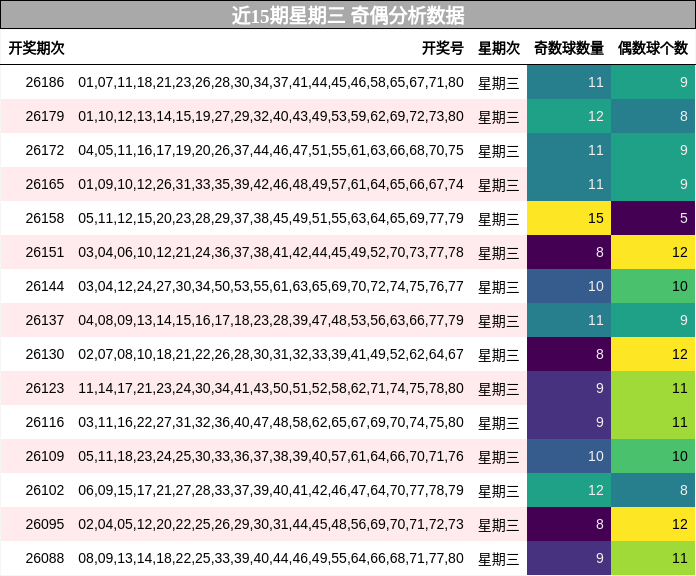Select draw period 26158
The width and height of the screenshot is (696, 576).
[44, 218]
